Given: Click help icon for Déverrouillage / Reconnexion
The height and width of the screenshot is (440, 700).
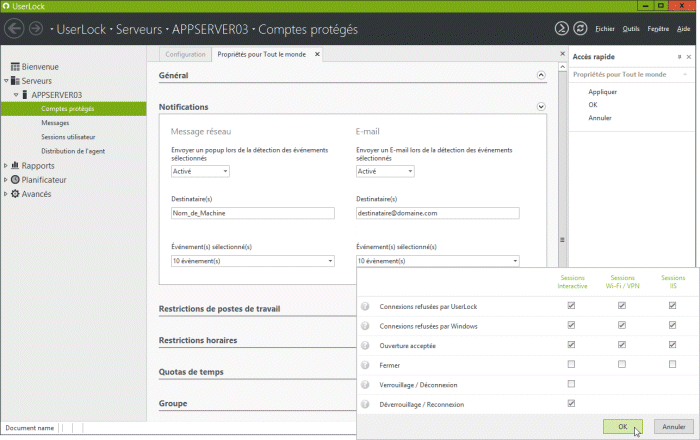Looking at the screenshot, I should [365, 404].
